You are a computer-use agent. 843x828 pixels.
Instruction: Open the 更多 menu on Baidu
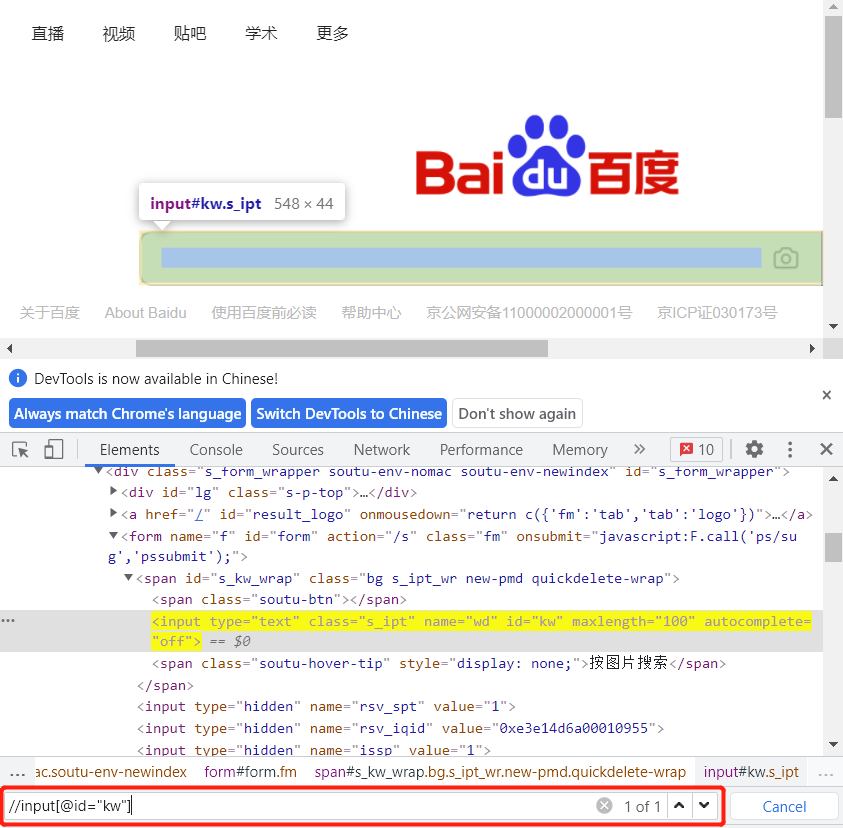coord(332,33)
